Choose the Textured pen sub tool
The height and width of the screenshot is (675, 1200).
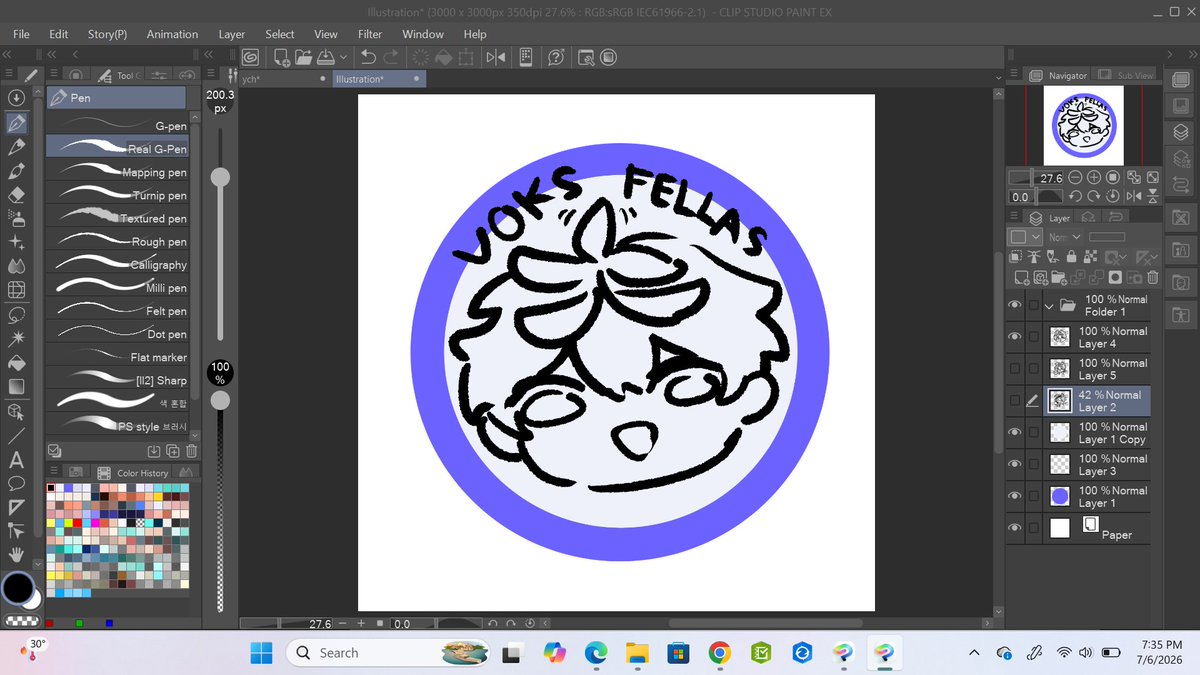click(x=120, y=218)
